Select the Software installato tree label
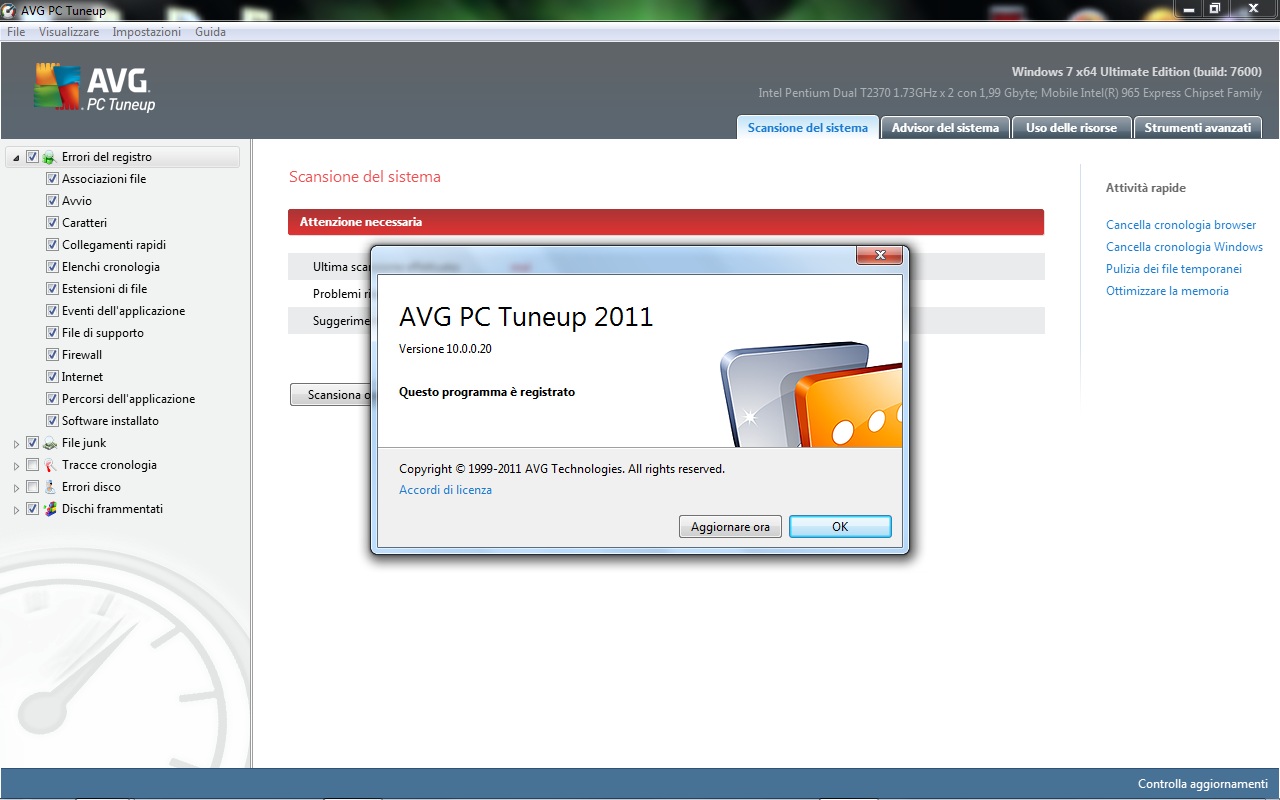The width and height of the screenshot is (1280, 800). 110,421
